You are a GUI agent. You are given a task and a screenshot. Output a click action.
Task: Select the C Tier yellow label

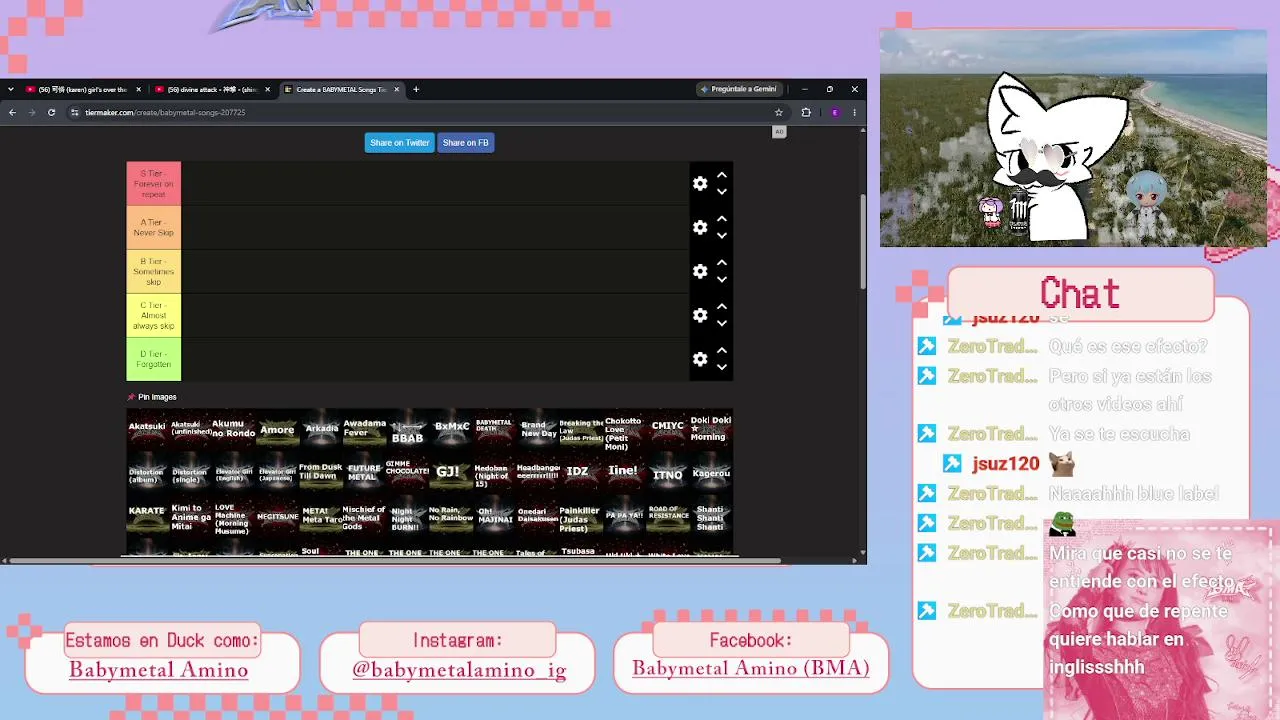(153, 316)
